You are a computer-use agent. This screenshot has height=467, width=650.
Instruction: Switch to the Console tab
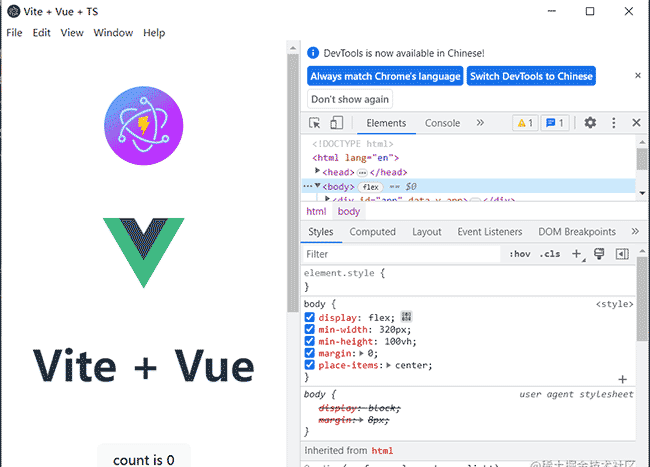tap(442, 123)
